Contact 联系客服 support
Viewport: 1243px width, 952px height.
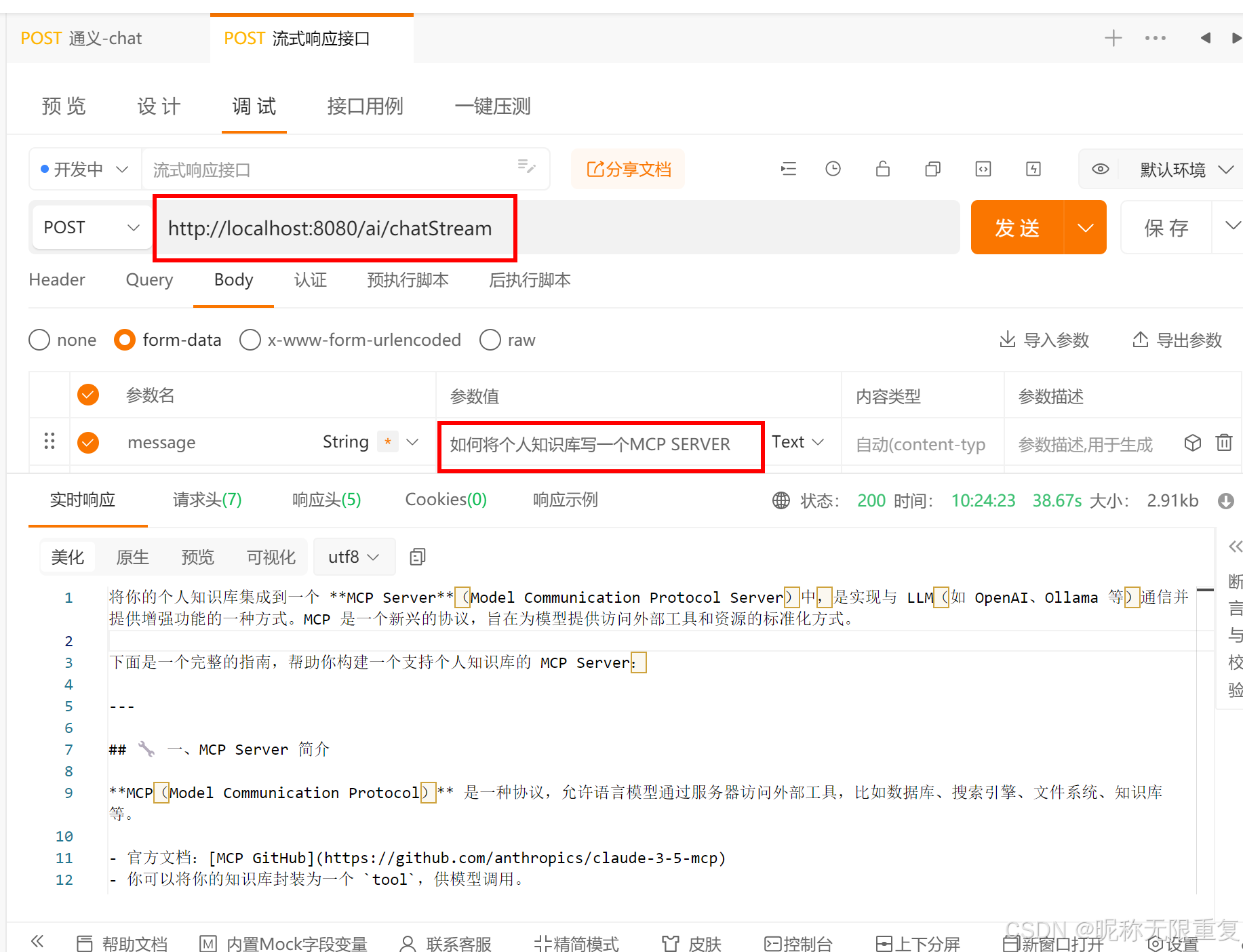tap(446, 943)
